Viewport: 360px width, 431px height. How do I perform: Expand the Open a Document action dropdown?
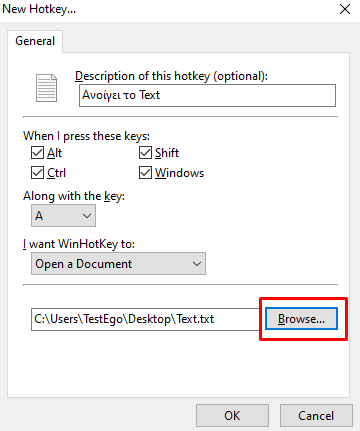[118, 264]
